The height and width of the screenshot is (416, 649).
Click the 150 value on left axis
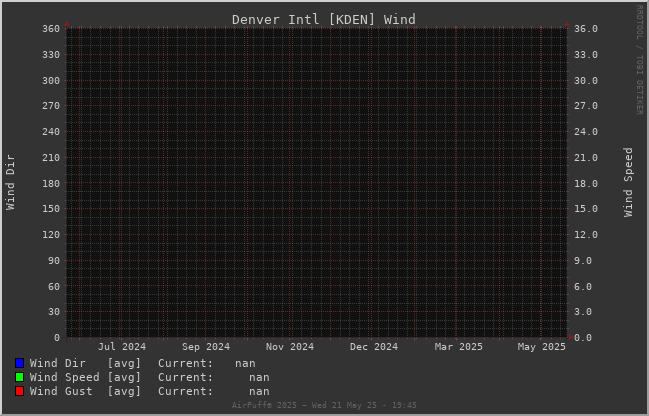51,209
